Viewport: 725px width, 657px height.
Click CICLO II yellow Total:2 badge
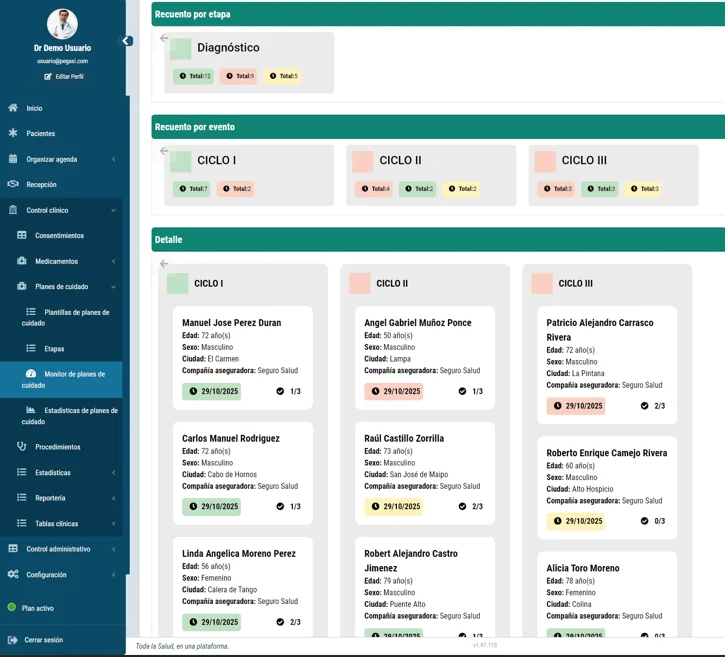[x=461, y=189]
